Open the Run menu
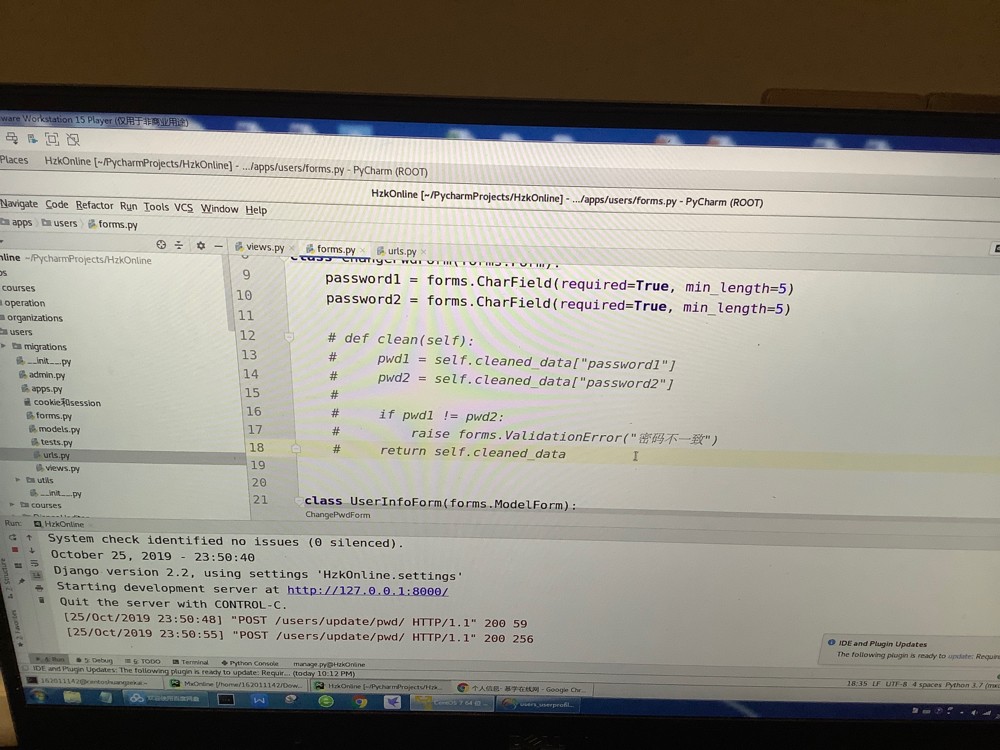 128,206
